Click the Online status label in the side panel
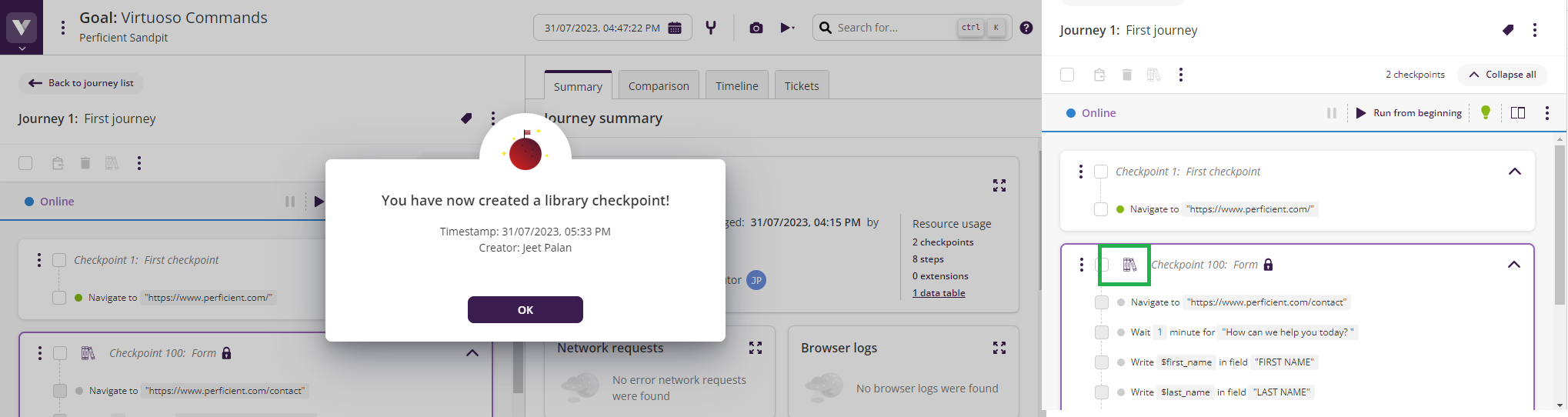This screenshot has width=1568, height=417. (x=1099, y=113)
